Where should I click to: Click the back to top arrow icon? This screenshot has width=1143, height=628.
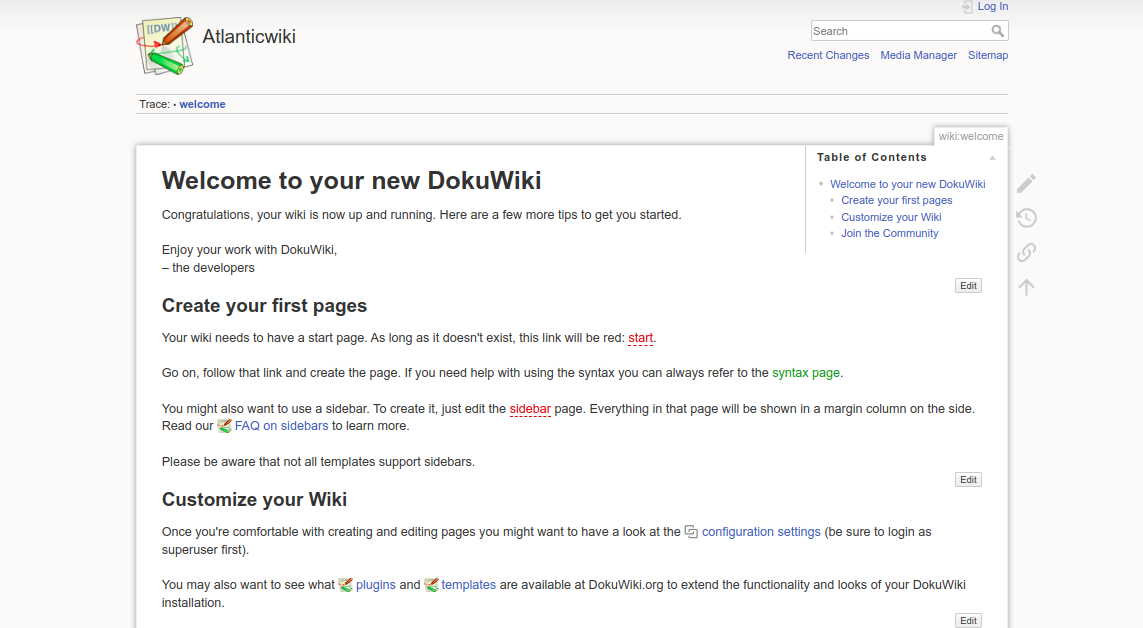(1026, 287)
